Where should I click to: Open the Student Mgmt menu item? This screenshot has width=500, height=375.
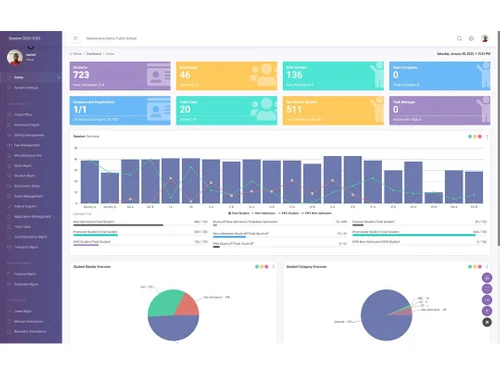pyautogui.click(x=31, y=176)
